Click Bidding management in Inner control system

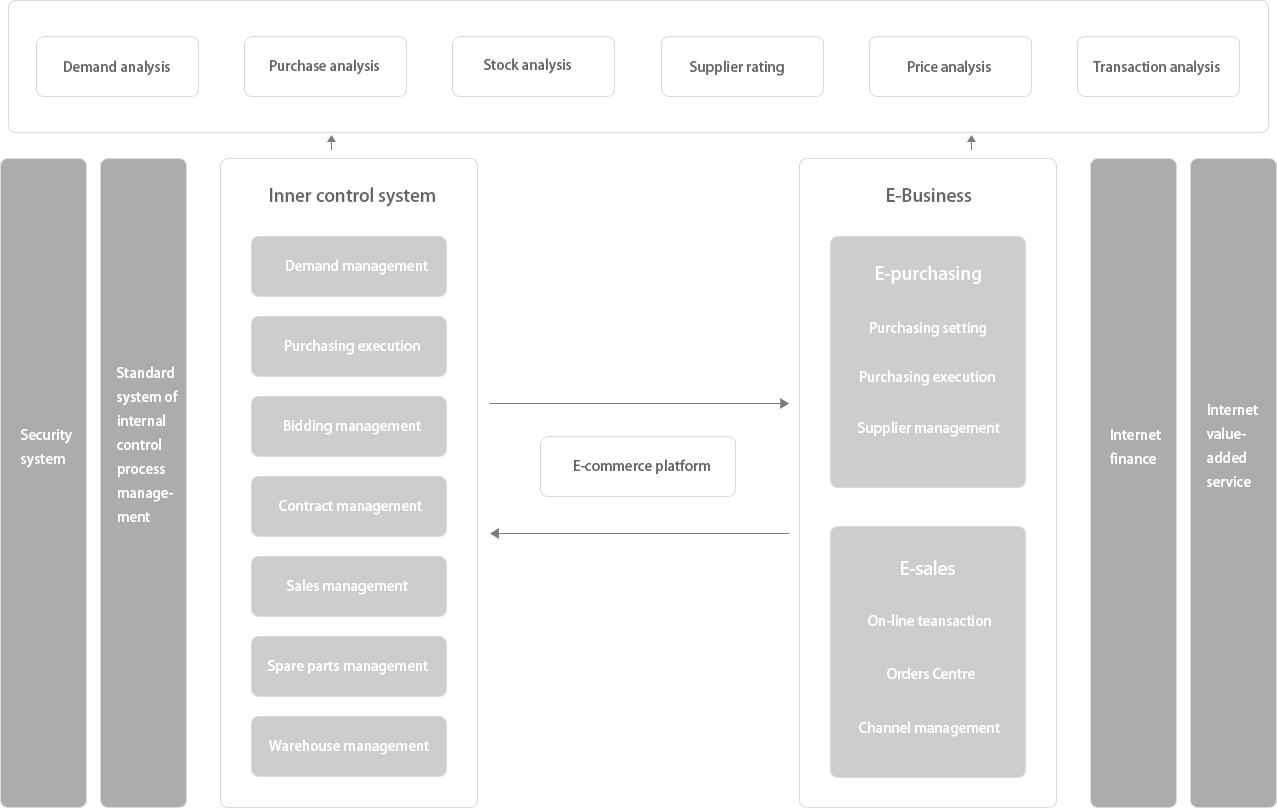[x=349, y=426]
